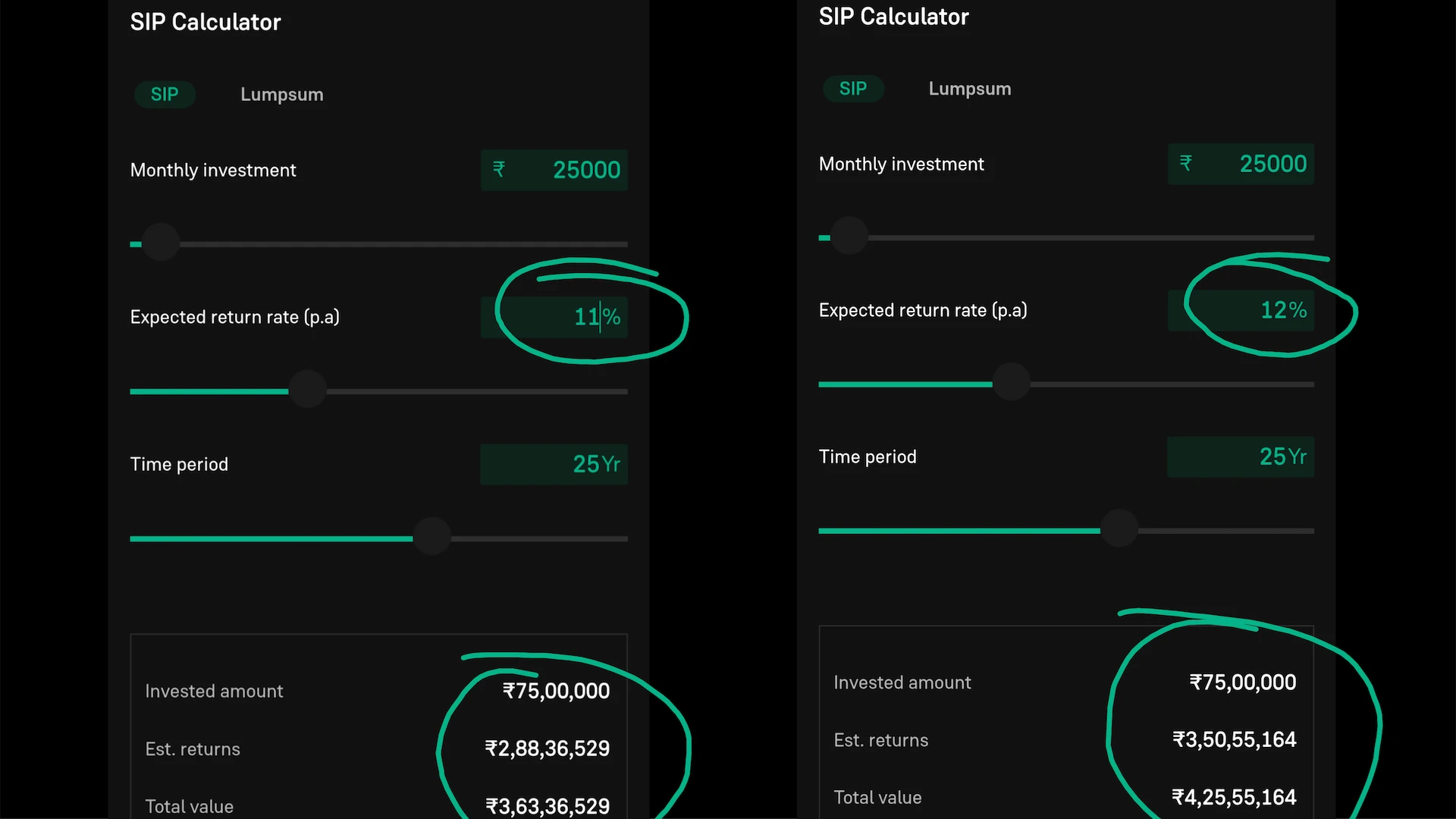Viewport: 1456px width, 819px height.
Task: Click the time period slider handle in the right calculator
Action: (x=1119, y=529)
